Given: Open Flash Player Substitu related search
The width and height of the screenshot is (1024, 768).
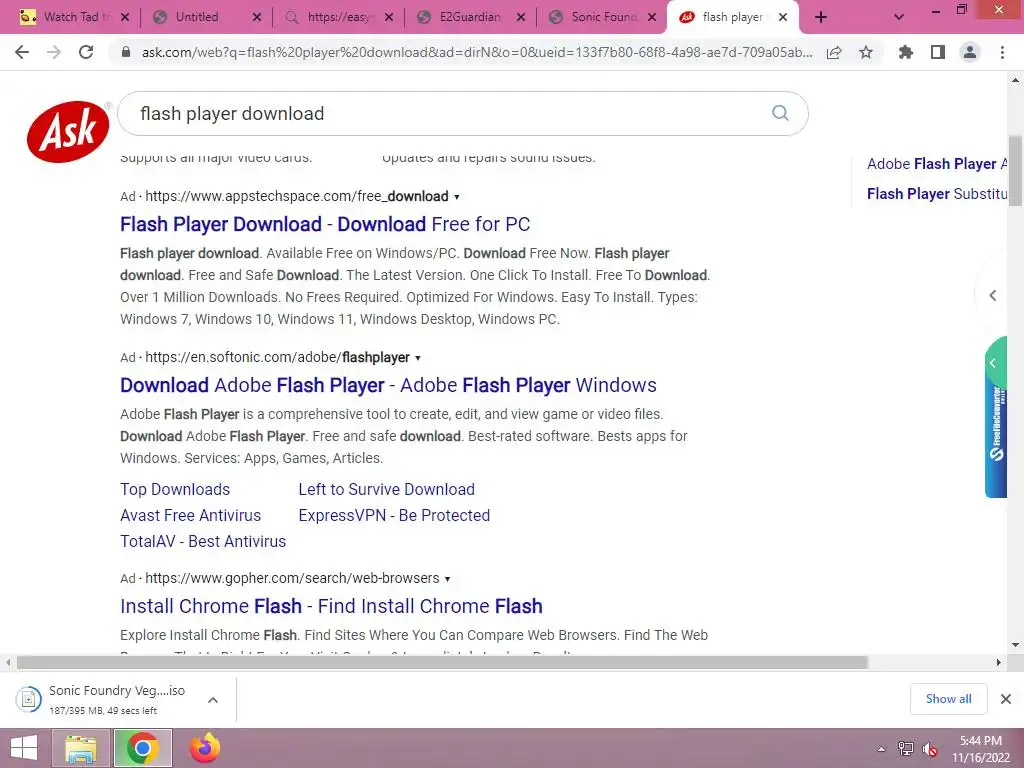Looking at the screenshot, I should click(x=937, y=194).
